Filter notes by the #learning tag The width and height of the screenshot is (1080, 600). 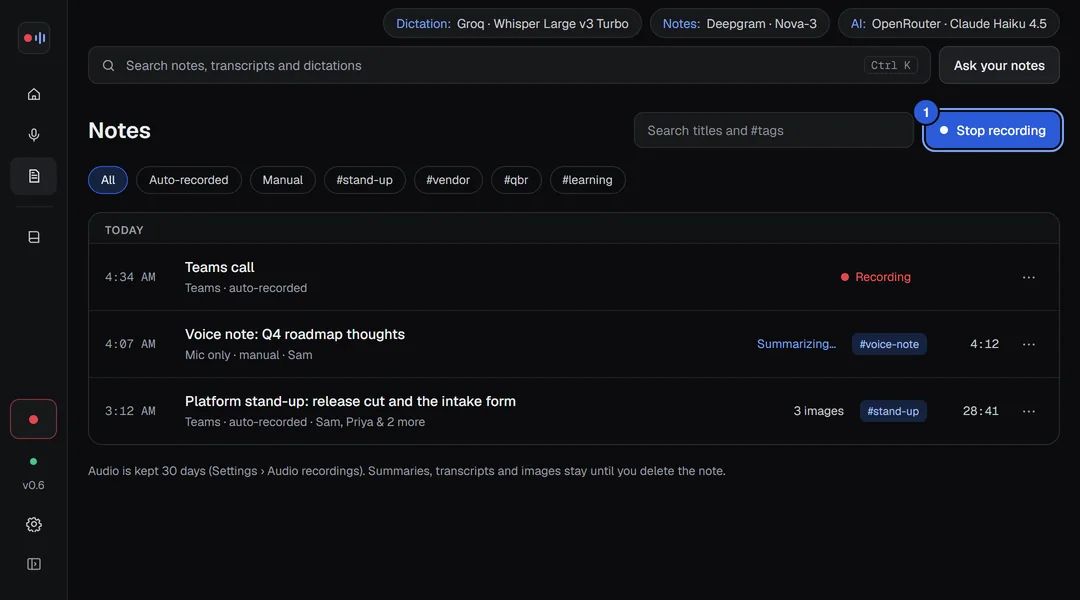588,180
